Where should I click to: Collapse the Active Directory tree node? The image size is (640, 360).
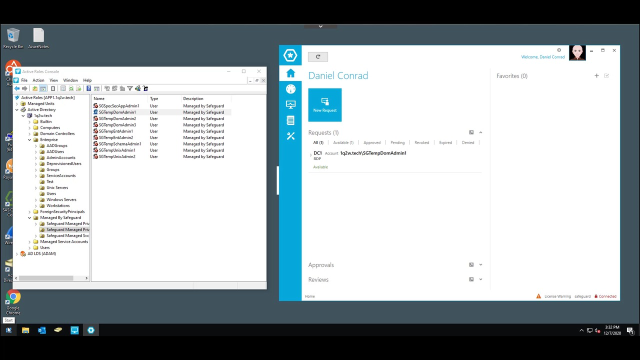(x=17, y=110)
